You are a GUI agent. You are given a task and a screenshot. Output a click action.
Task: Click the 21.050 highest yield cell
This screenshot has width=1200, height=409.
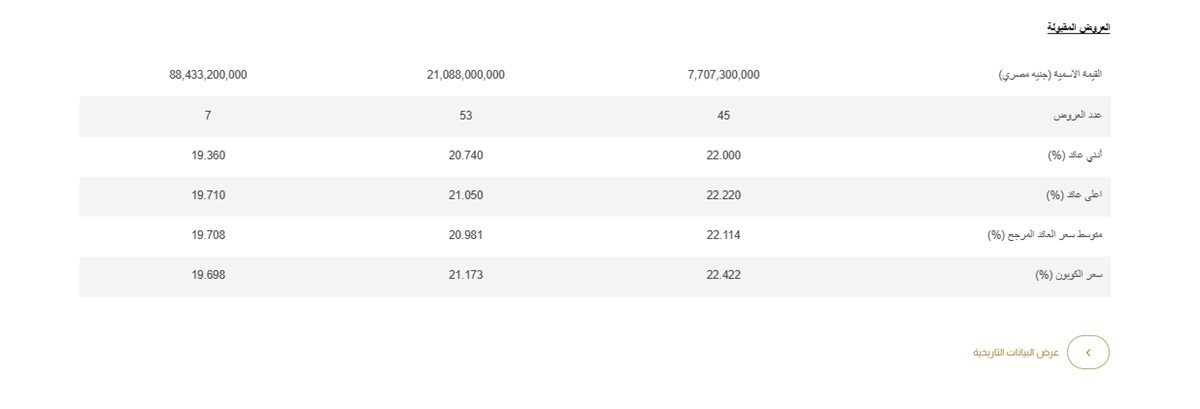coord(466,195)
